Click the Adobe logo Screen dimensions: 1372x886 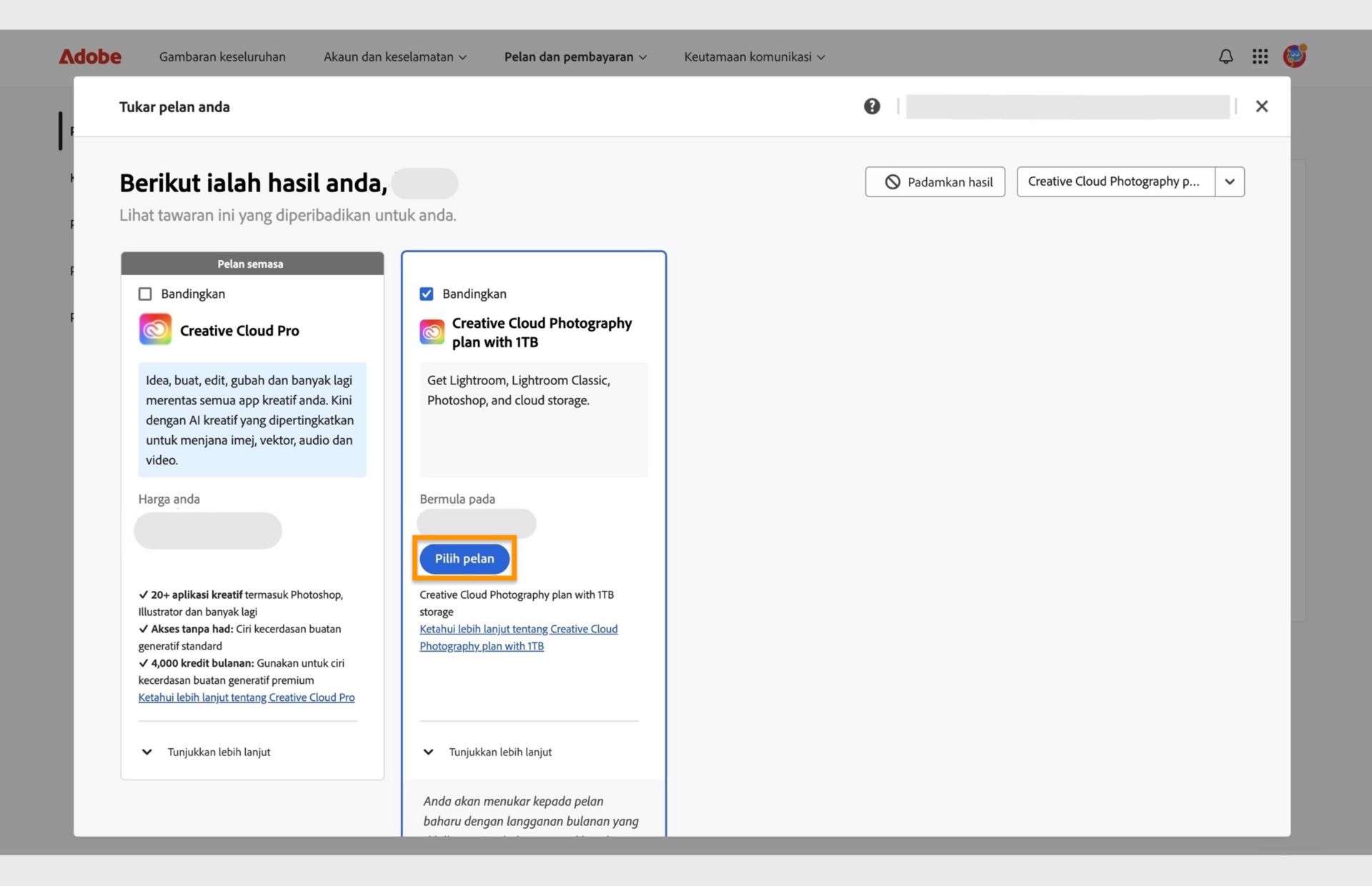(90, 56)
